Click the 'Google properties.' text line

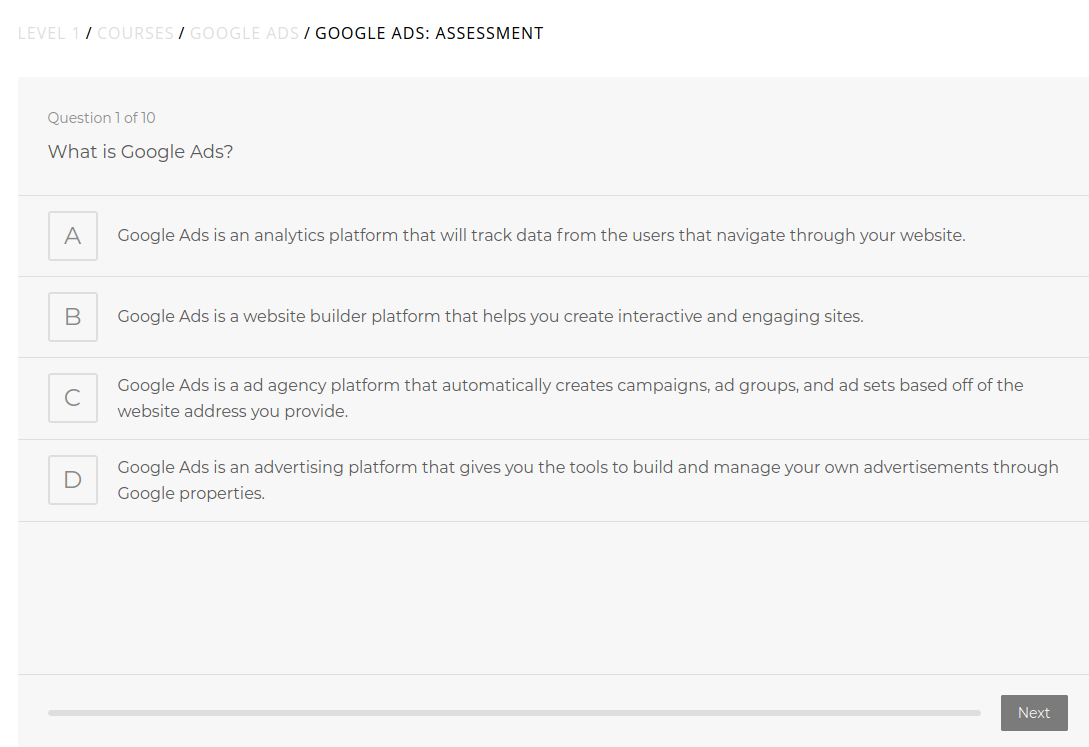pos(191,493)
